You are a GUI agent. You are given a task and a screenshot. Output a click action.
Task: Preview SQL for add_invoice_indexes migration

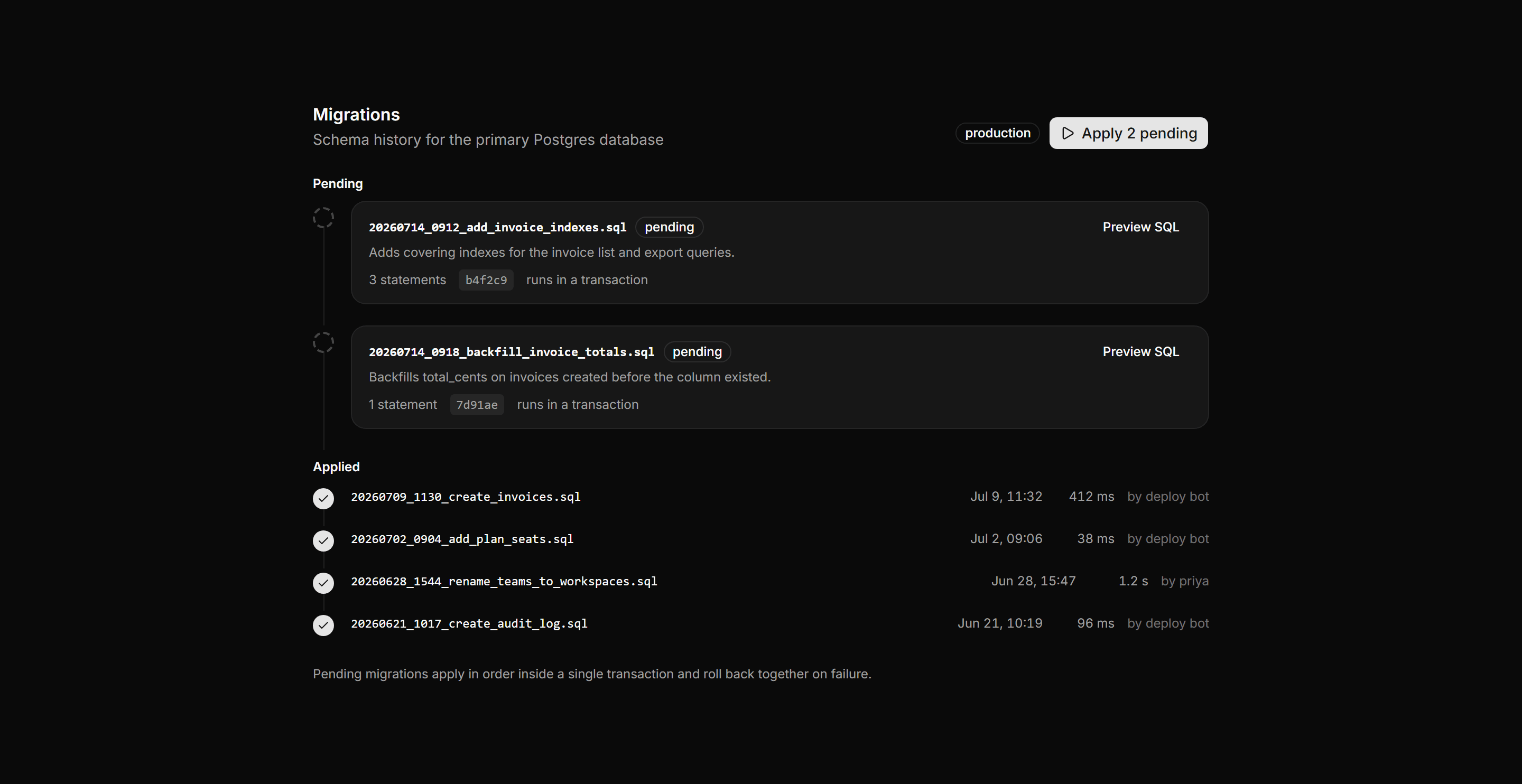[1140, 227]
